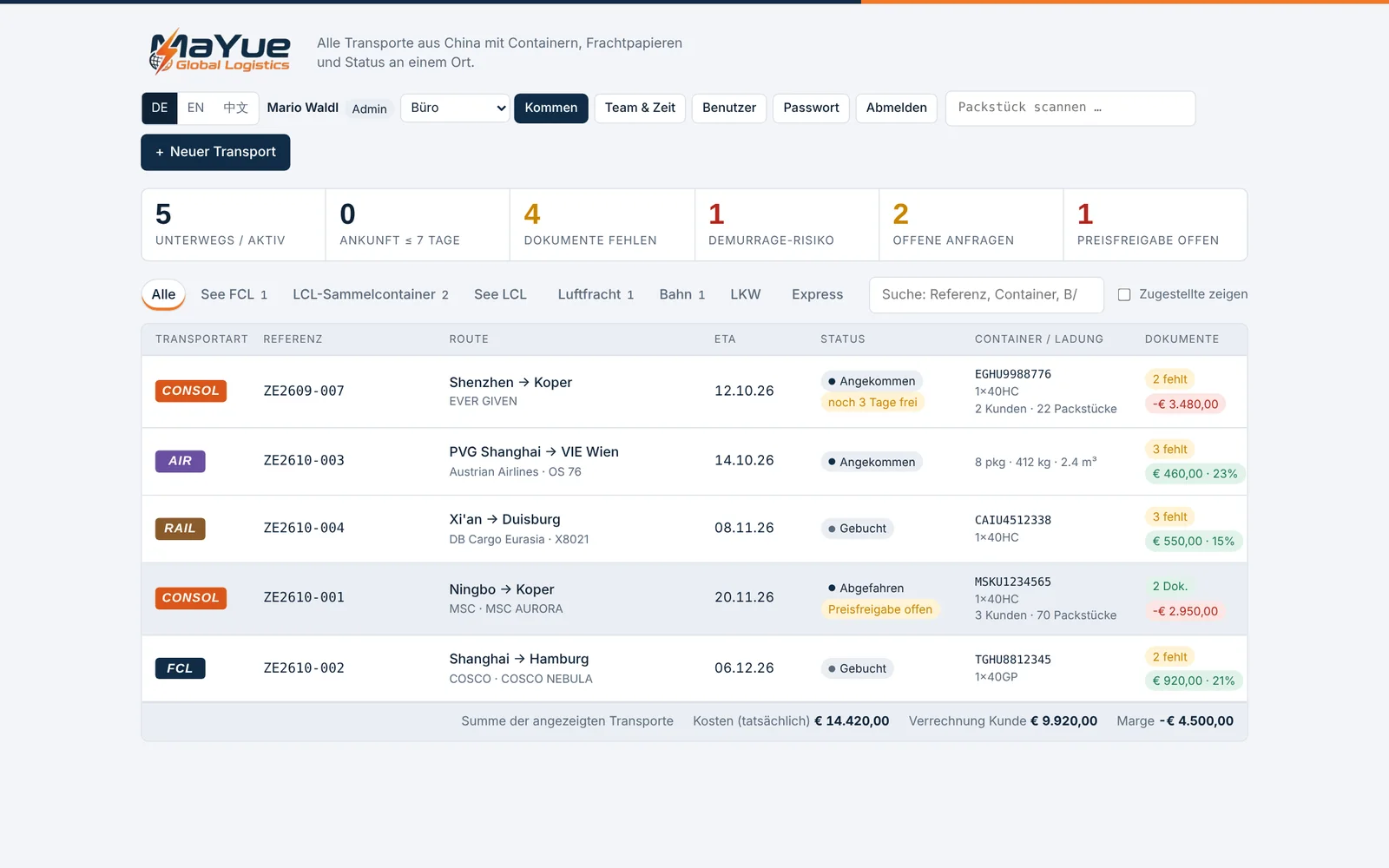The width and height of the screenshot is (1389, 868).
Task: Open the Offene Anfragen stat card
Action: (971, 225)
